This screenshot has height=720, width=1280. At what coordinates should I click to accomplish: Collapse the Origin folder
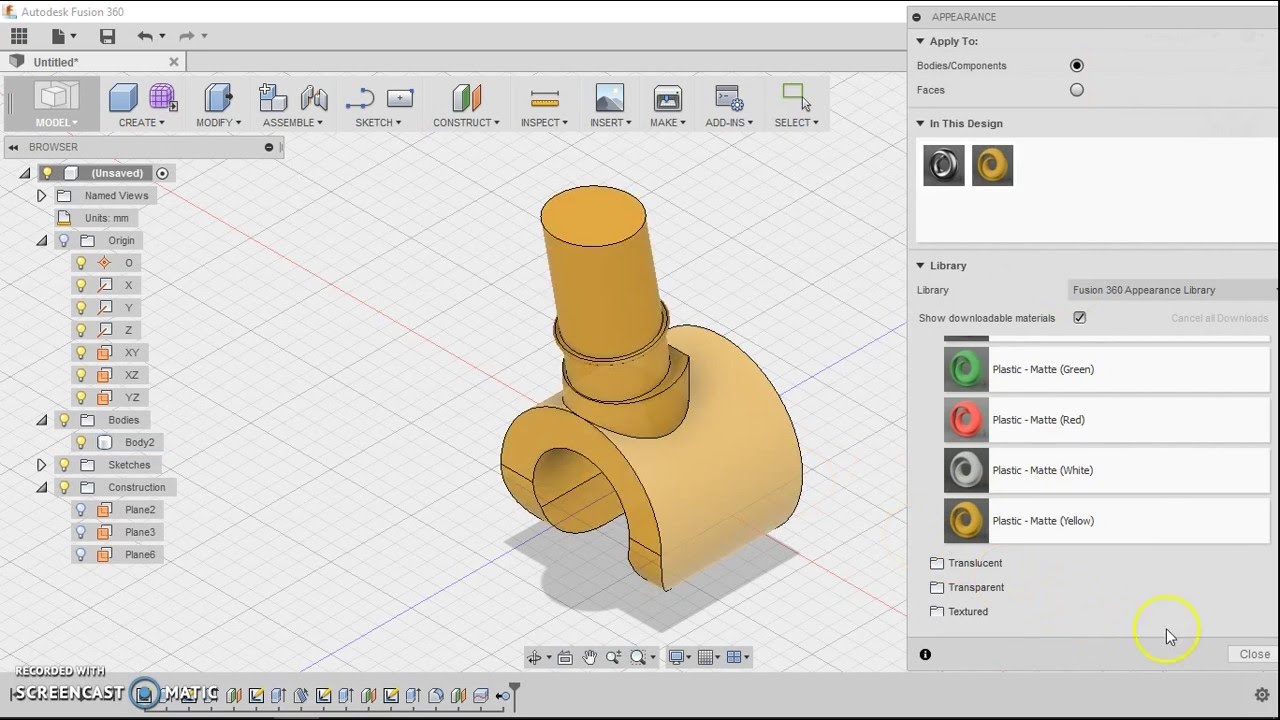tap(41, 240)
